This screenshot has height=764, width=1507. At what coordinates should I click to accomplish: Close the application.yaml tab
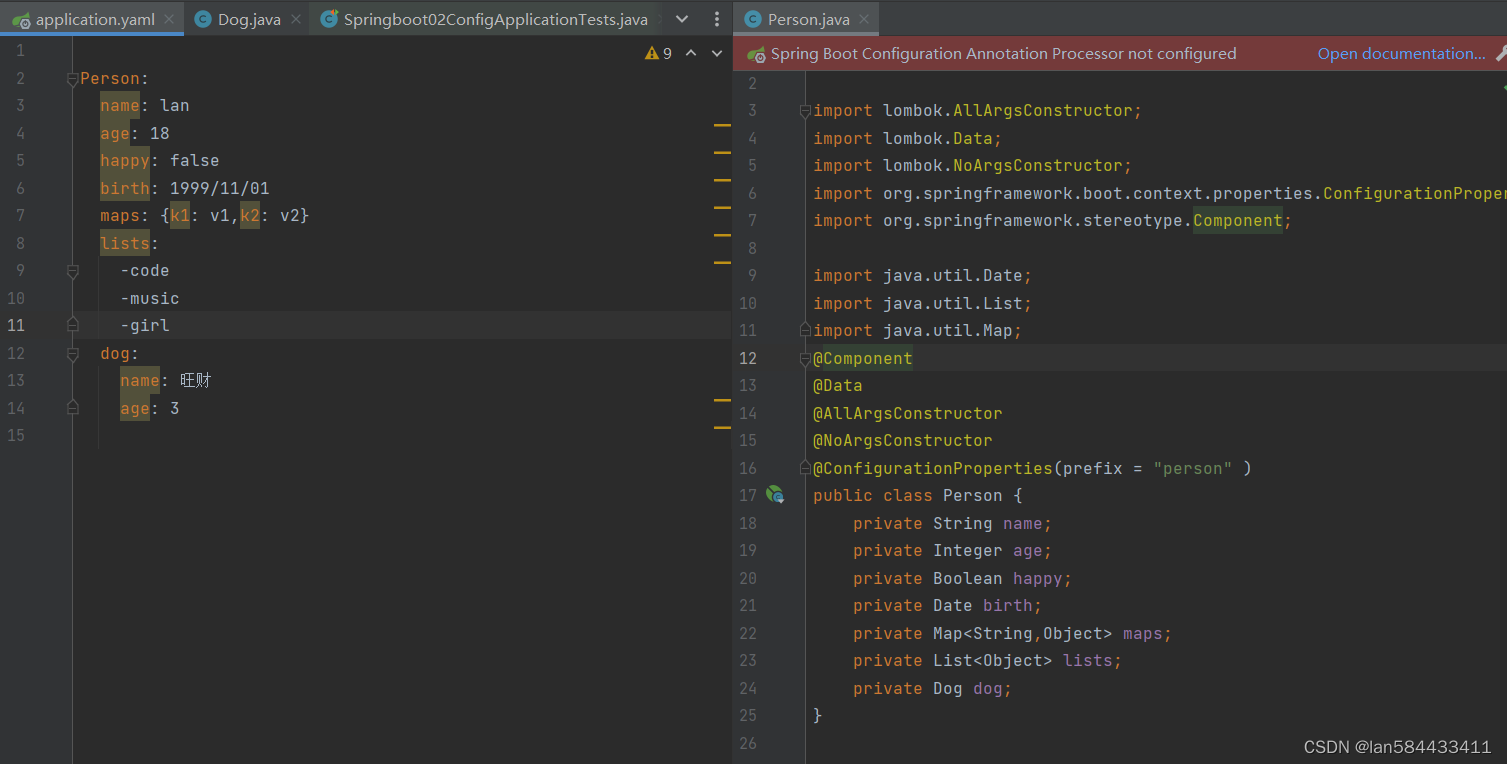[169, 19]
